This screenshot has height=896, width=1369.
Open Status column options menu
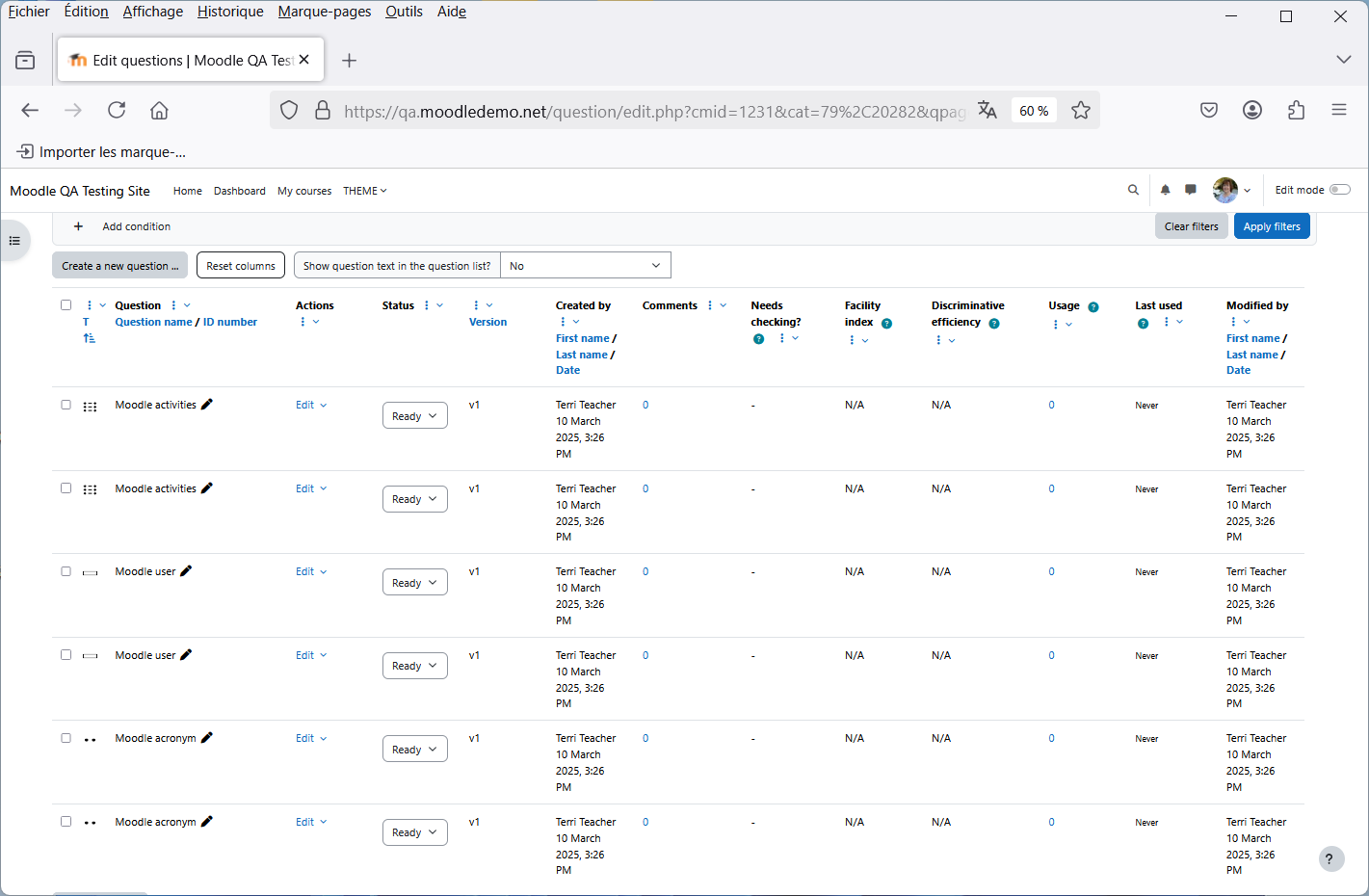pos(433,305)
